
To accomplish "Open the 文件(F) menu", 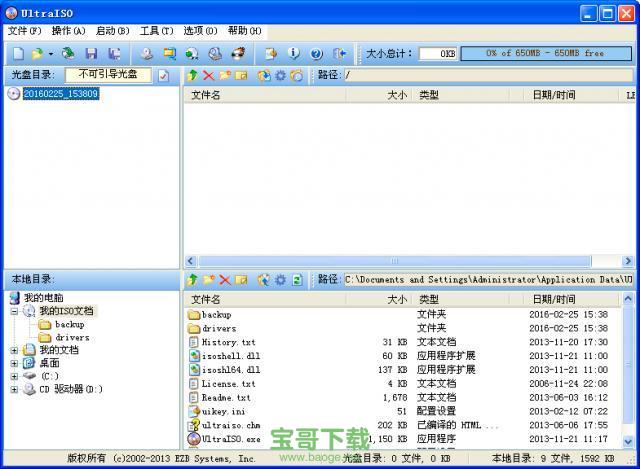I will tap(25, 31).
